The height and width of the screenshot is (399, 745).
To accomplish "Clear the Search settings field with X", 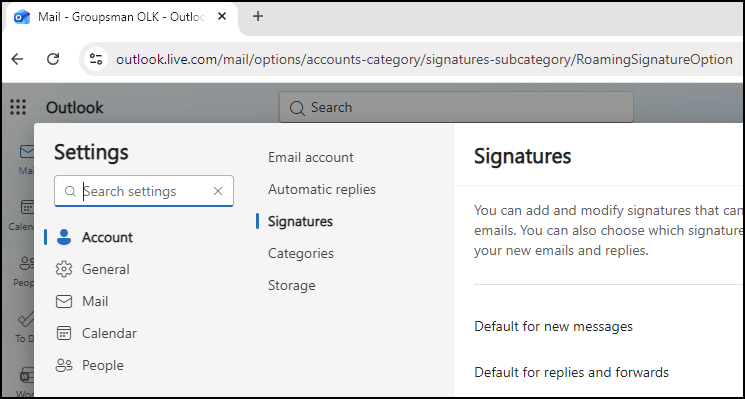I will point(218,191).
